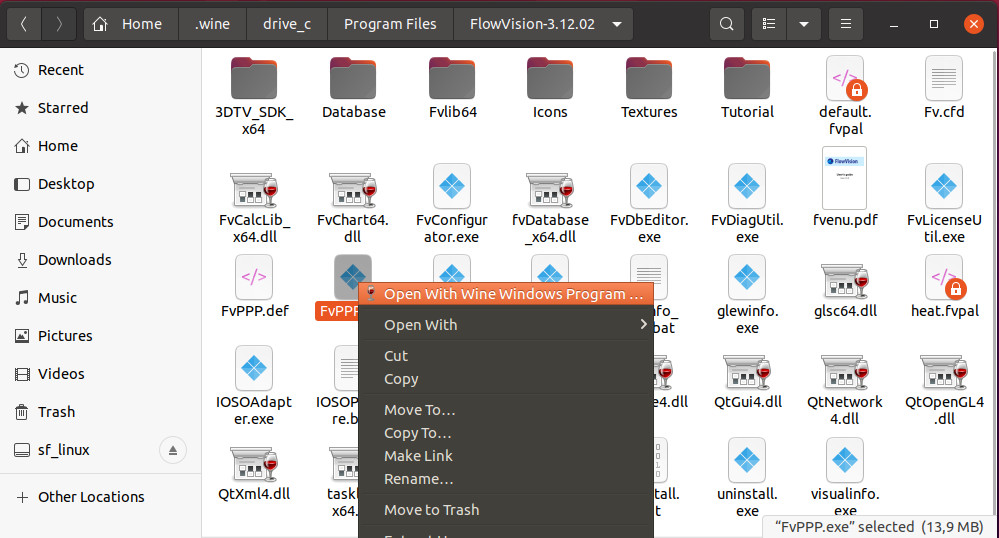Open Starred in sidebar
Image resolution: width=999 pixels, height=538 pixels.
pyautogui.click(x=101, y=108)
